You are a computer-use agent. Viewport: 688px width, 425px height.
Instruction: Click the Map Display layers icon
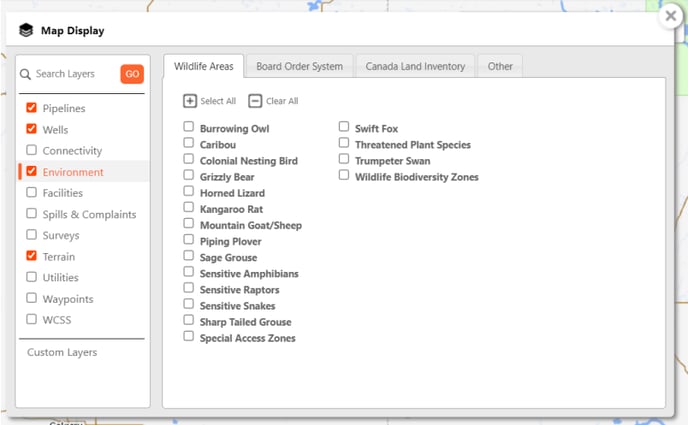point(26,31)
